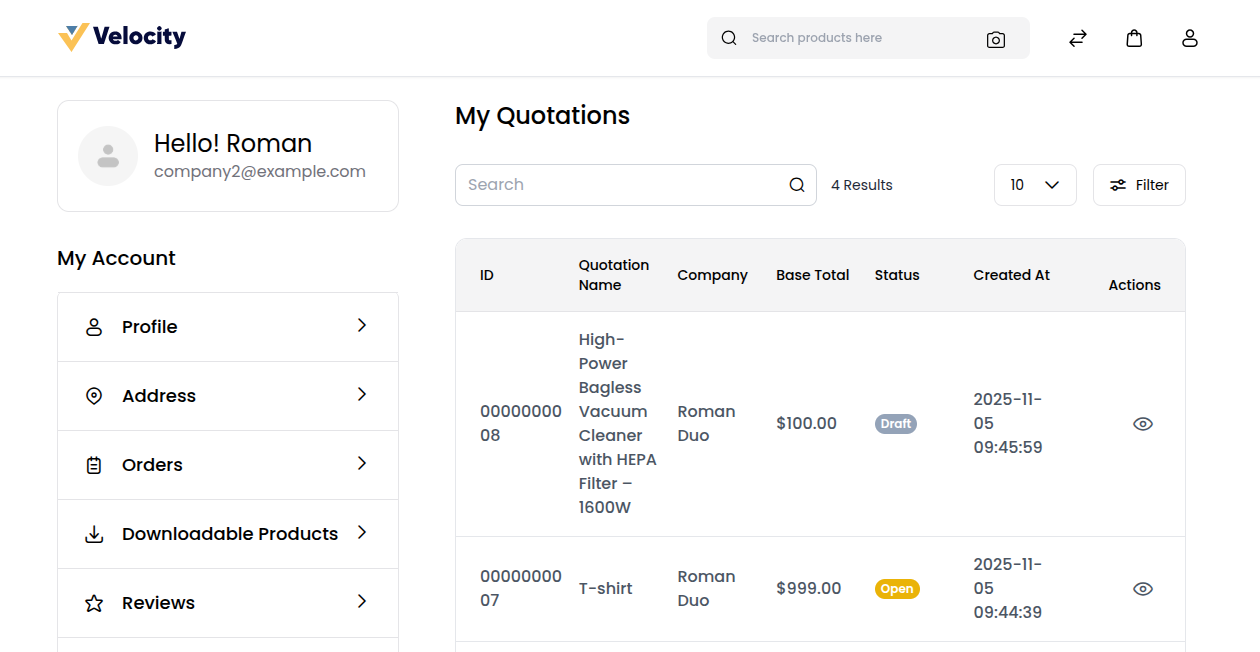Click the Reviews star icon
Screen dimensions: 1260x652
point(94,603)
